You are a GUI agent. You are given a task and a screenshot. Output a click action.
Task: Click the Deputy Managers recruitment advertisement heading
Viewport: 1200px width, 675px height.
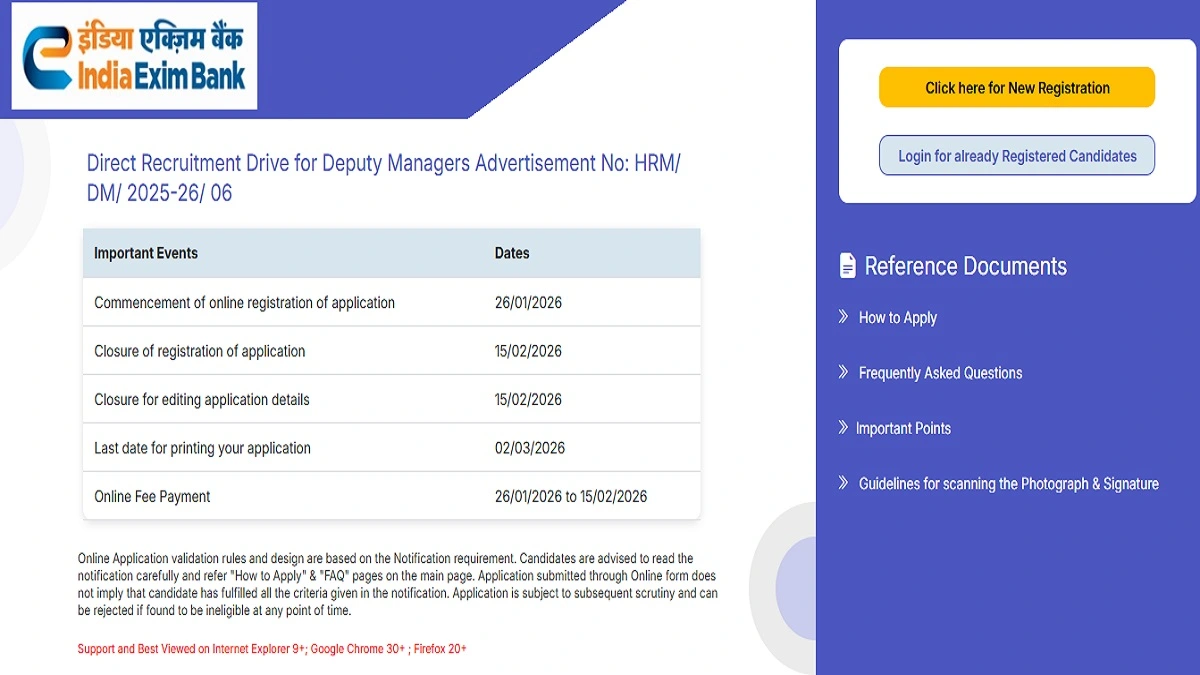[x=384, y=177]
